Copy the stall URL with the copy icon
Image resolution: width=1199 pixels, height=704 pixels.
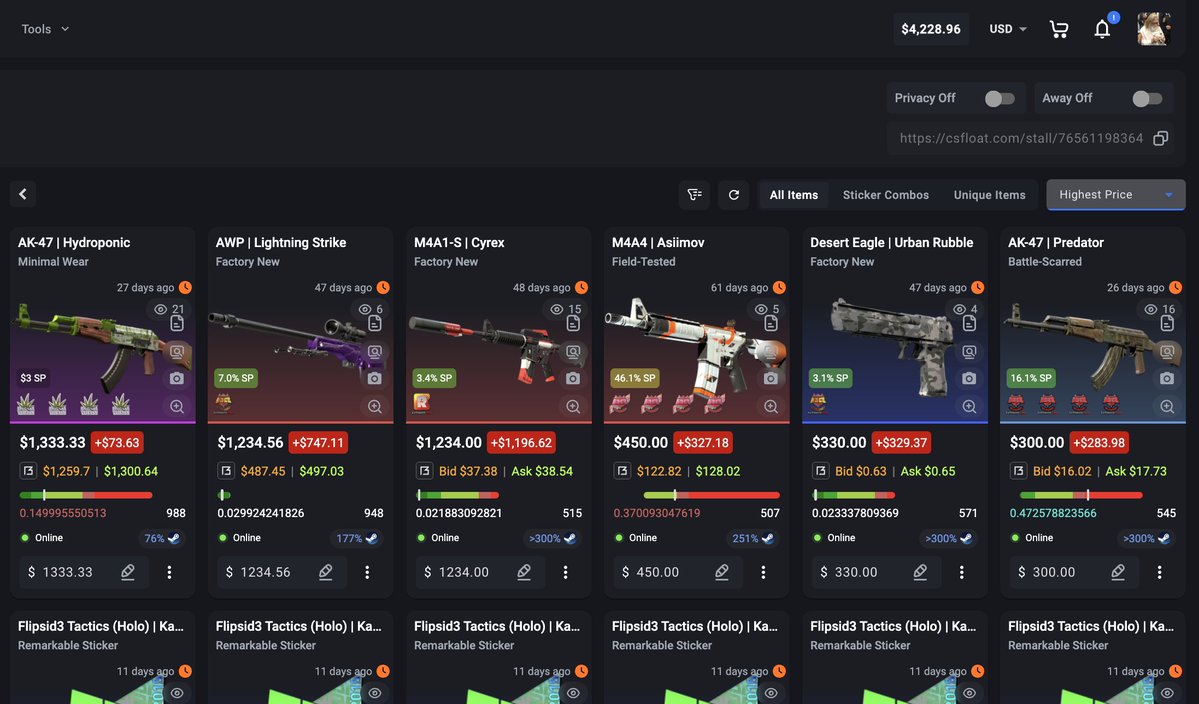(x=1160, y=138)
